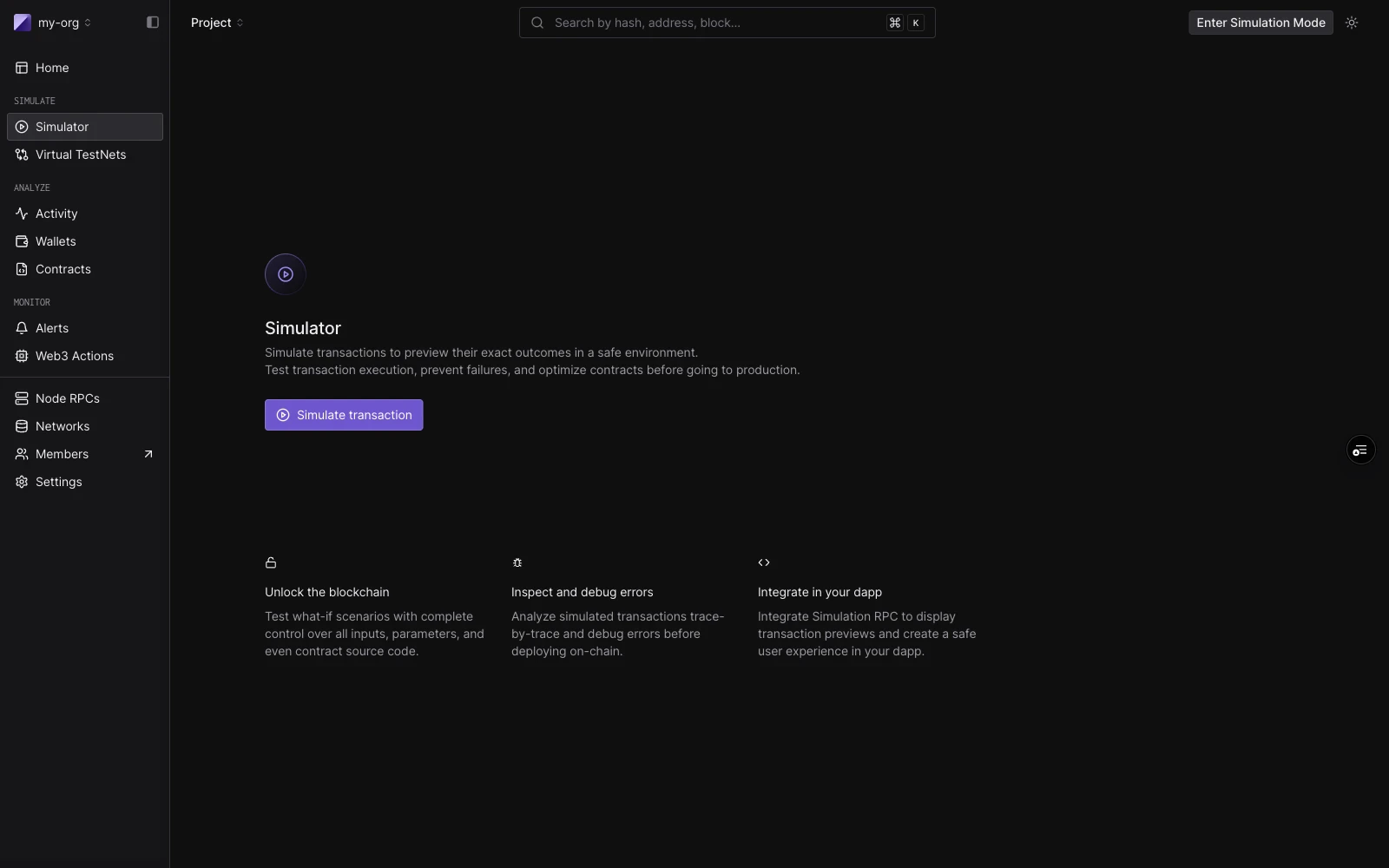Click the Members external link arrow
This screenshot has height=868, width=1389.
[148, 454]
